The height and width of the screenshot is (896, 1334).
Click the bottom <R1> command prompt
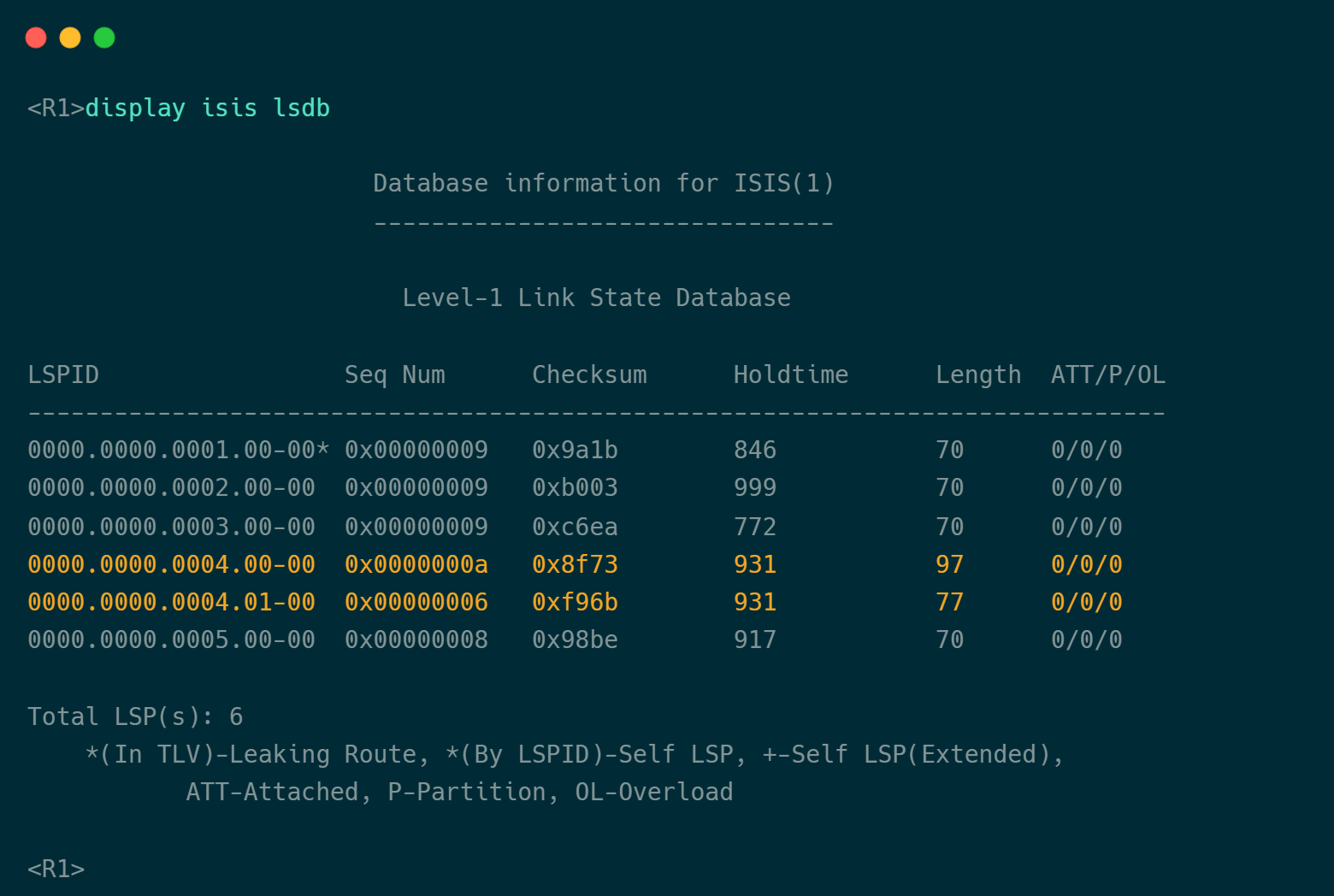(56, 869)
